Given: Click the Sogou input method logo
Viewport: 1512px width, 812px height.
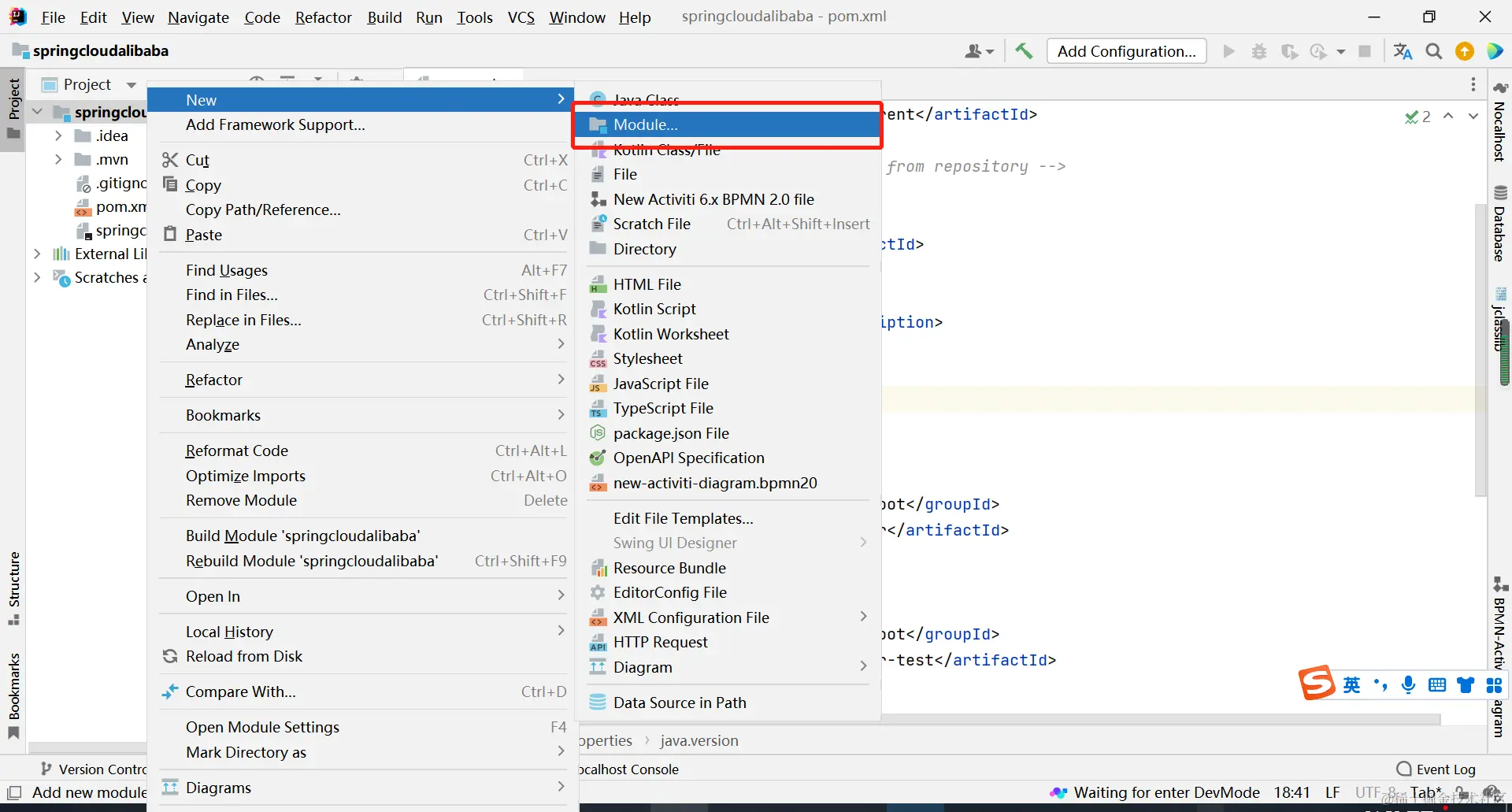Looking at the screenshot, I should (1317, 683).
